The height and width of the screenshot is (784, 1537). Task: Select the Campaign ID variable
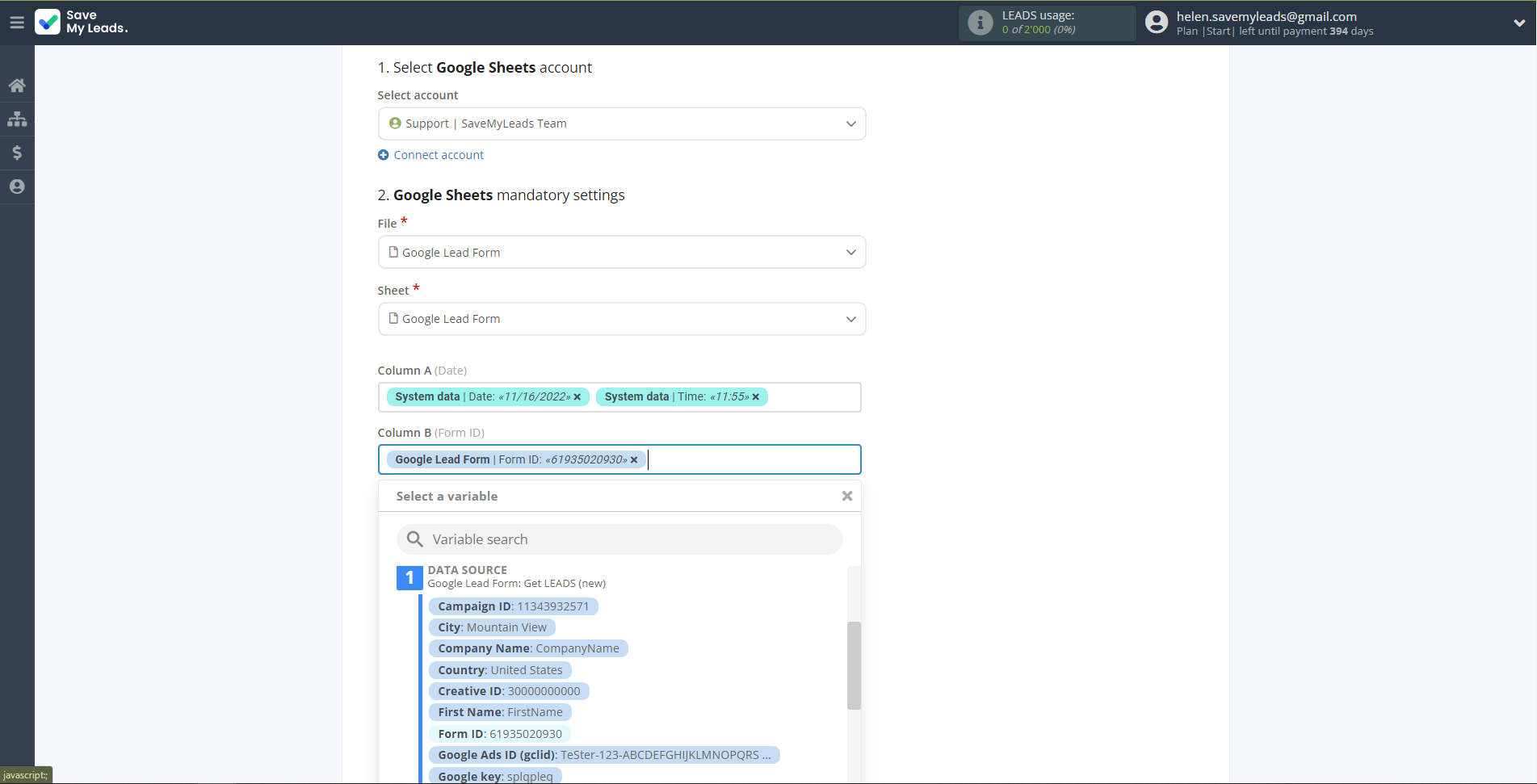(513, 606)
